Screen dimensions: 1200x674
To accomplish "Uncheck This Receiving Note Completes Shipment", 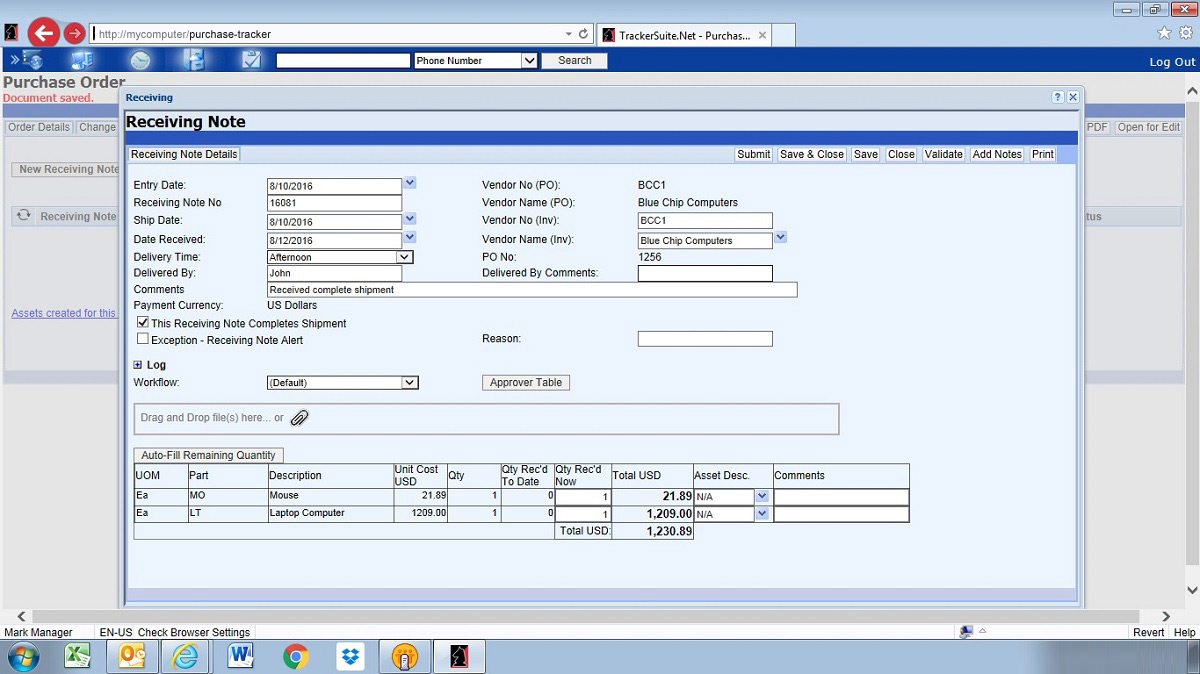I will coord(142,323).
